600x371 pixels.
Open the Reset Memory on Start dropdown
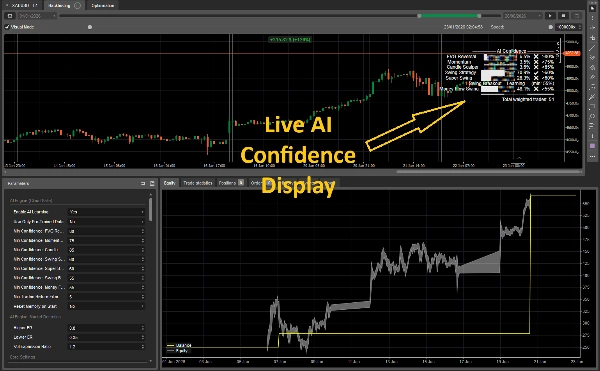pyautogui.click(x=106, y=306)
